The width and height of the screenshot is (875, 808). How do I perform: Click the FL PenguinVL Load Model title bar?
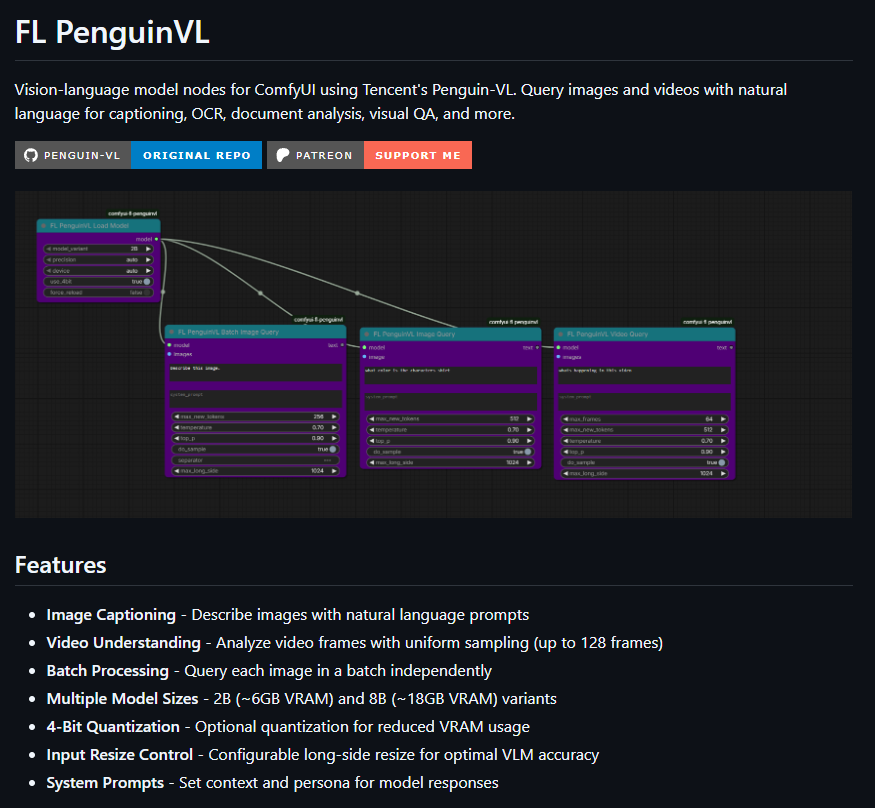coord(99,226)
